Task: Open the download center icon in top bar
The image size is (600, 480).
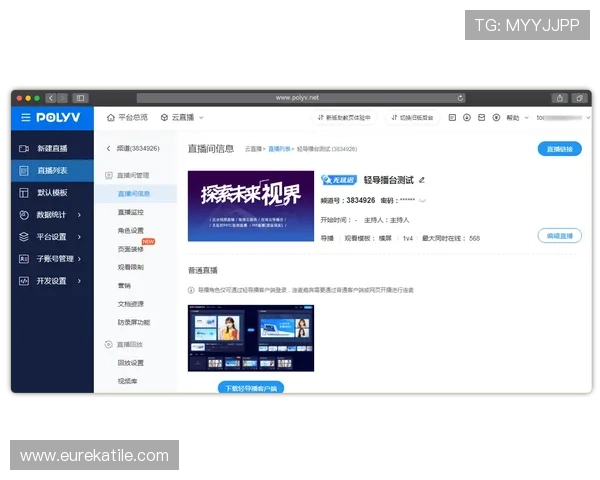Action: point(467,118)
